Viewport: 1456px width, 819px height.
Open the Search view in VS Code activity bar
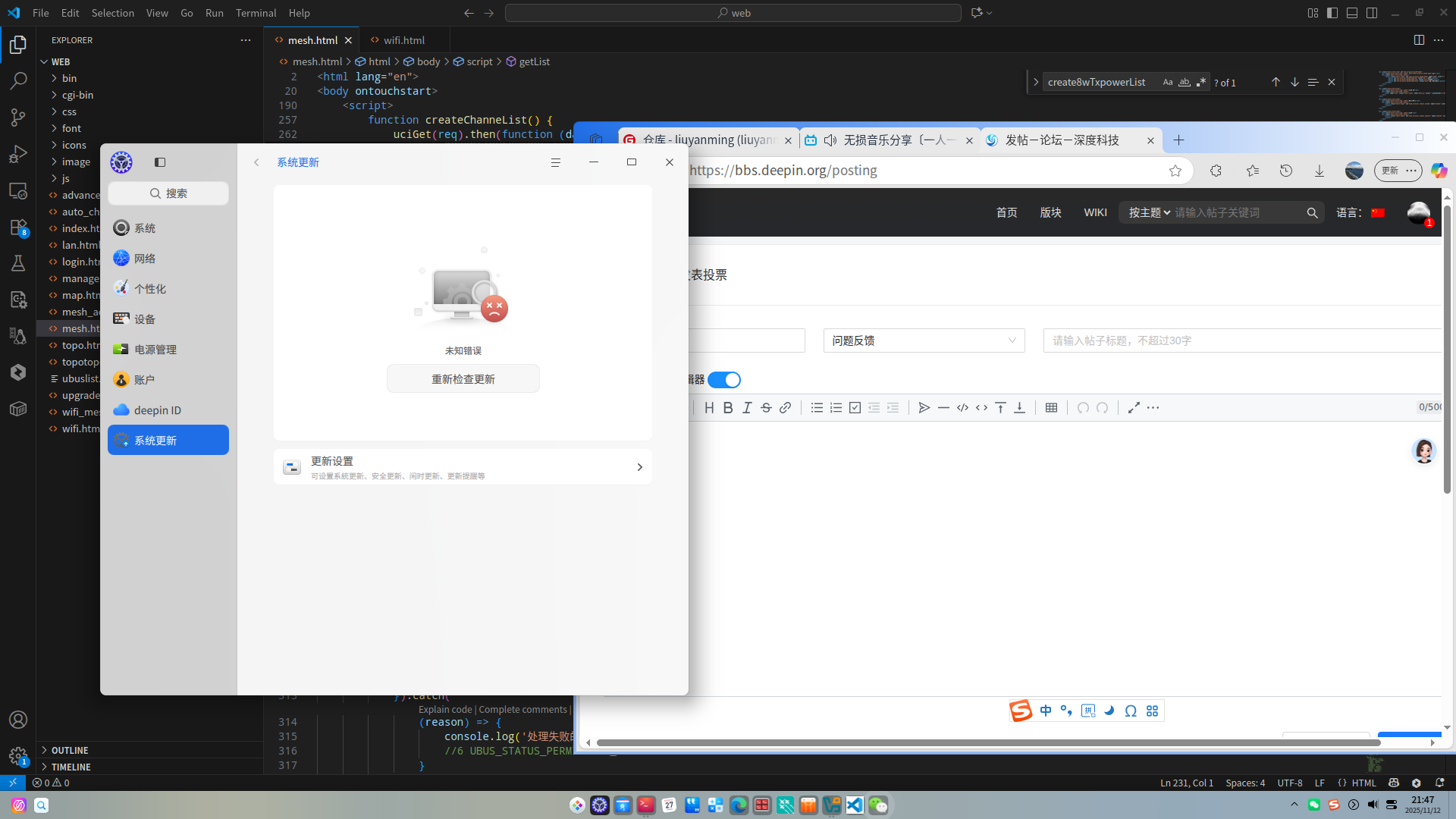point(18,80)
